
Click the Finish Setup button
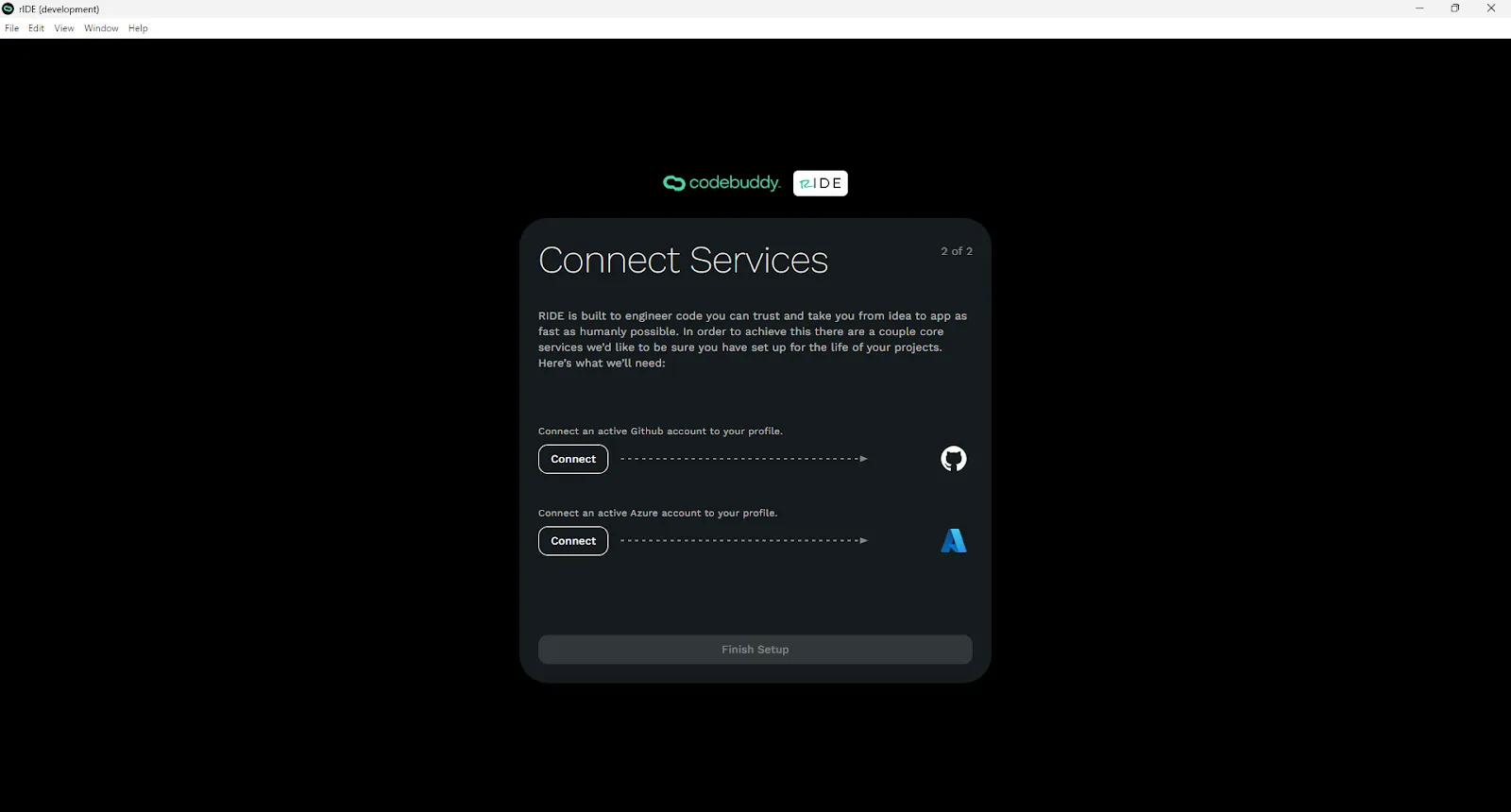click(x=755, y=650)
